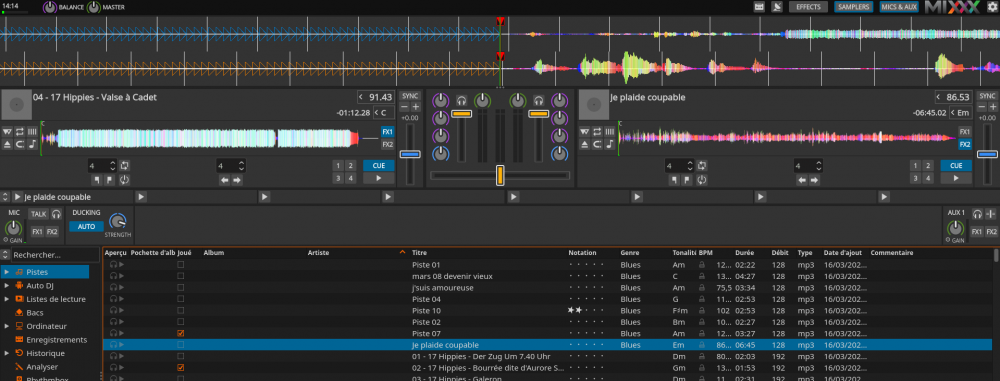
Task: Toggle beatloop on deck 1
Action: coord(124,165)
